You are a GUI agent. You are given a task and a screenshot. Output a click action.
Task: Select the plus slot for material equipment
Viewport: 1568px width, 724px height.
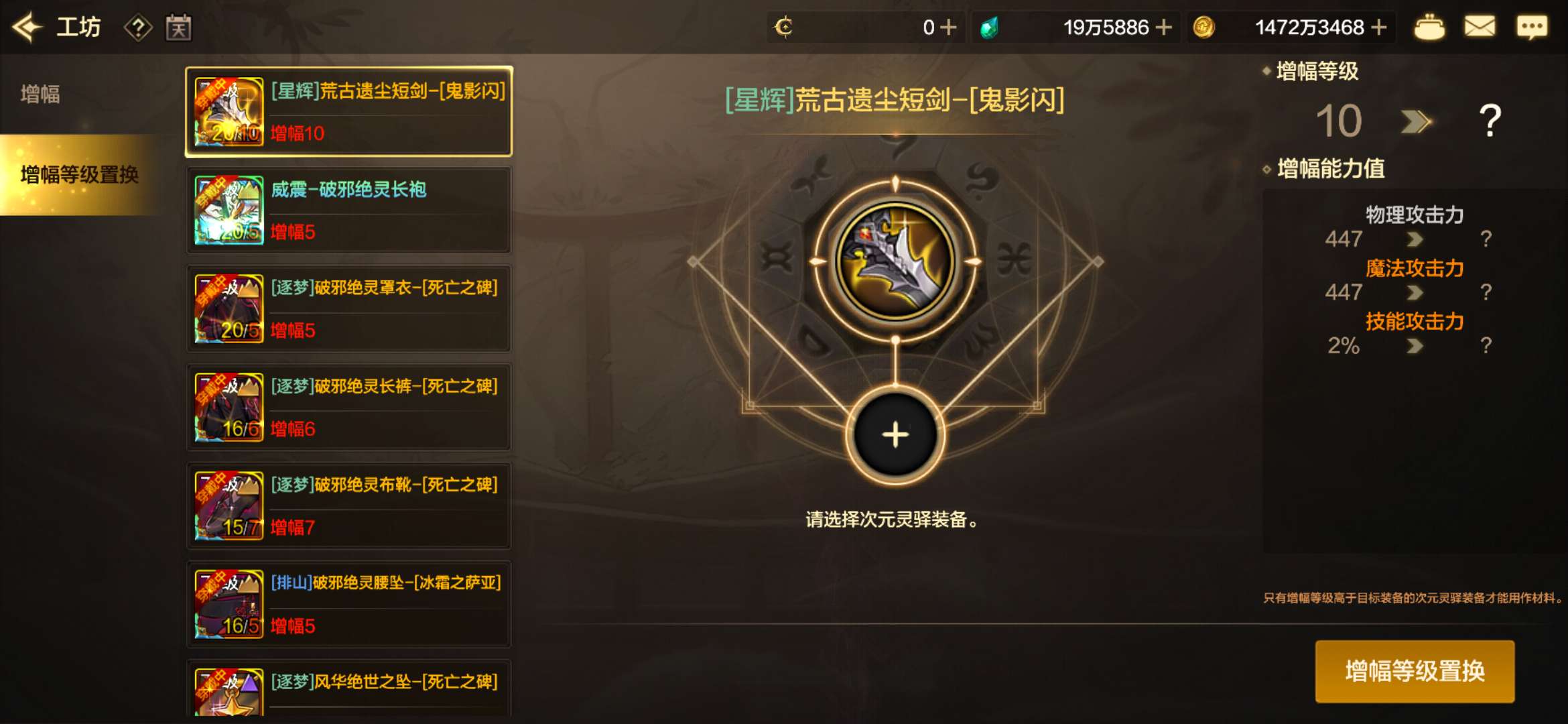click(x=895, y=435)
